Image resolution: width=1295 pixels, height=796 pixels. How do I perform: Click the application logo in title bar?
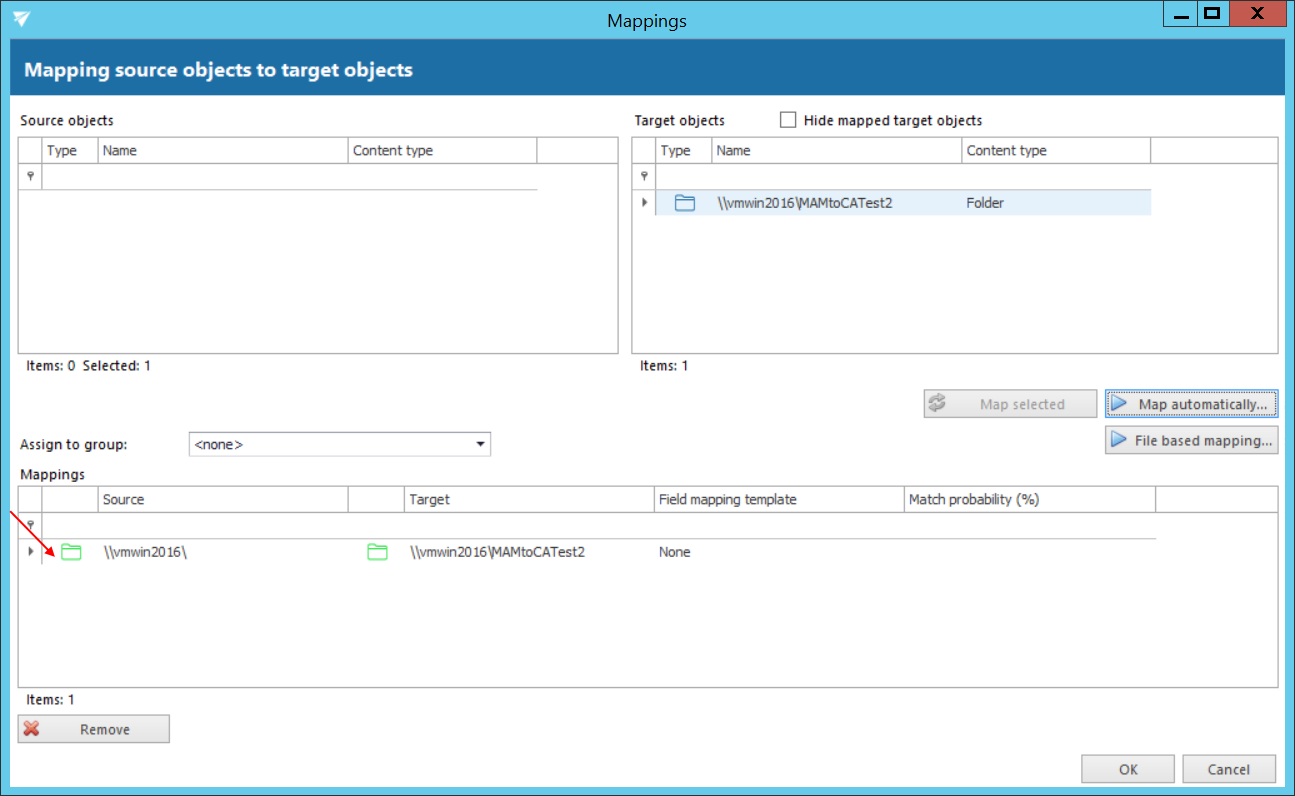[22, 20]
